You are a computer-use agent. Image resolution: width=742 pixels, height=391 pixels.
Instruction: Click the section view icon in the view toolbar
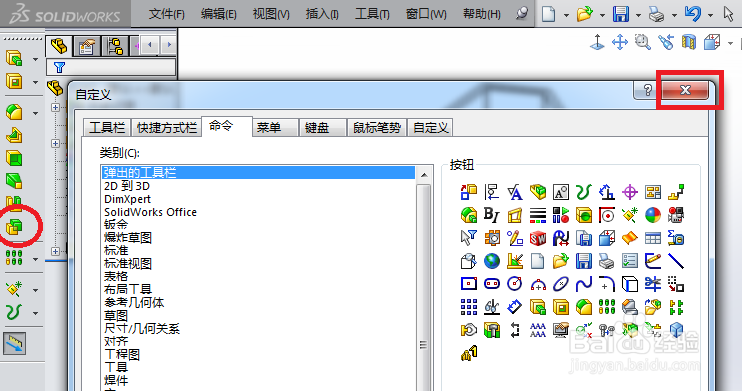click(689, 42)
